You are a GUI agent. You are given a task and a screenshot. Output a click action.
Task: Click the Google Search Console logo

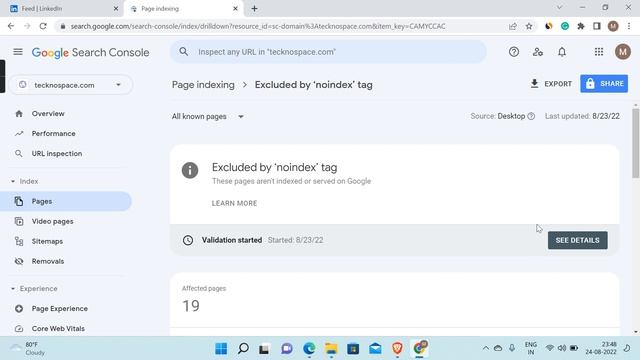91,52
